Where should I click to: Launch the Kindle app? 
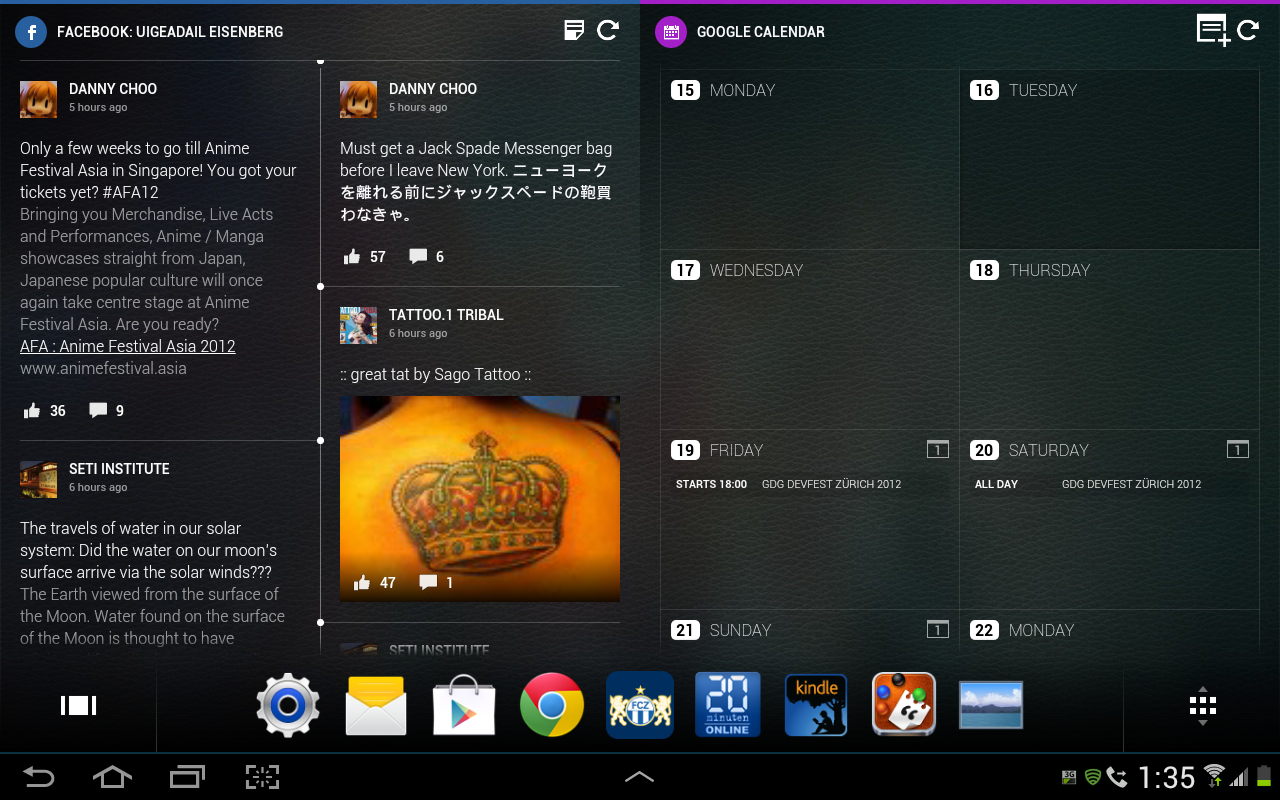pyautogui.click(x=816, y=705)
